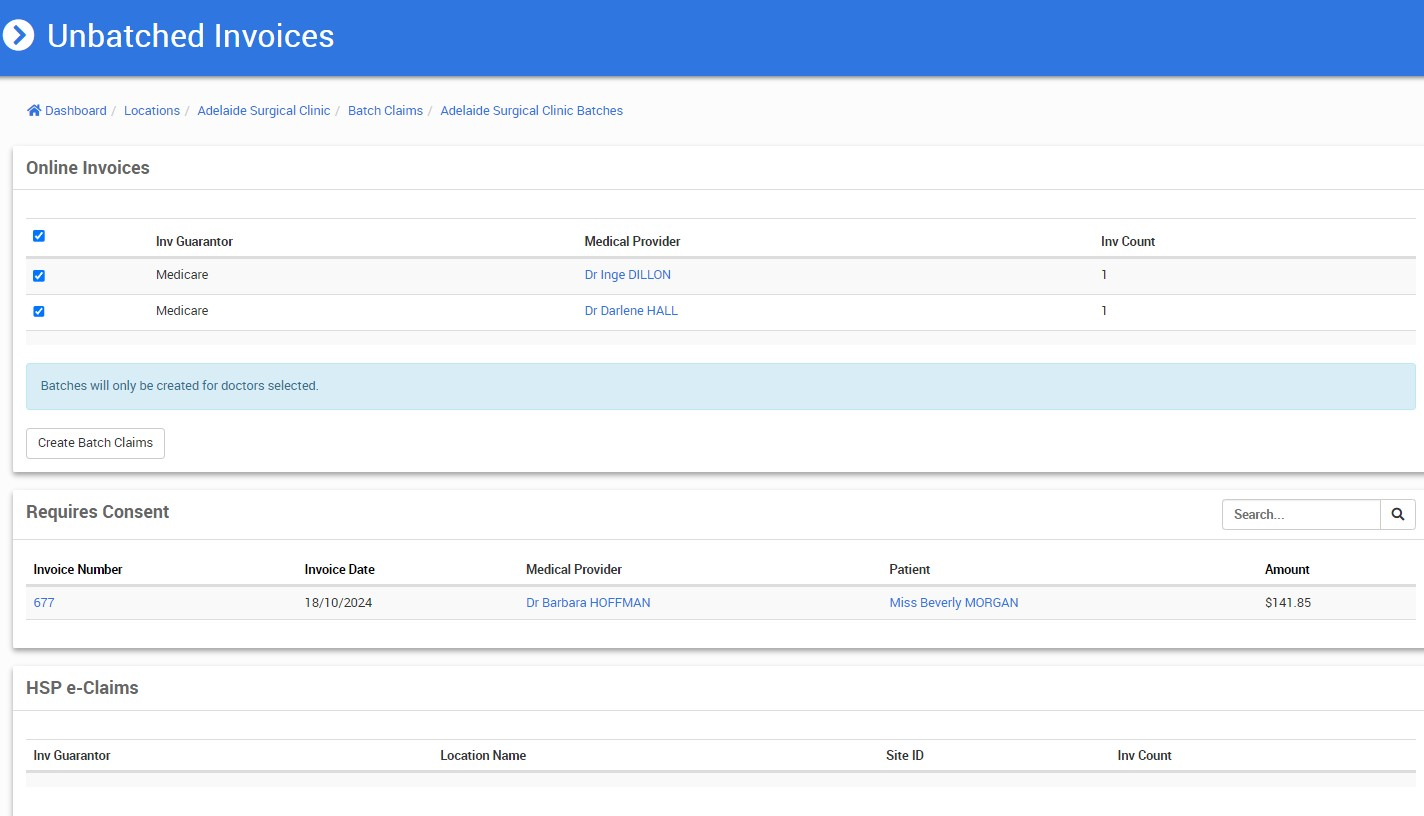The image size is (1424, 816).
Task: Open Adelaide Surgical Clinic Batches breadcrumb
Action: pos(531,111)
